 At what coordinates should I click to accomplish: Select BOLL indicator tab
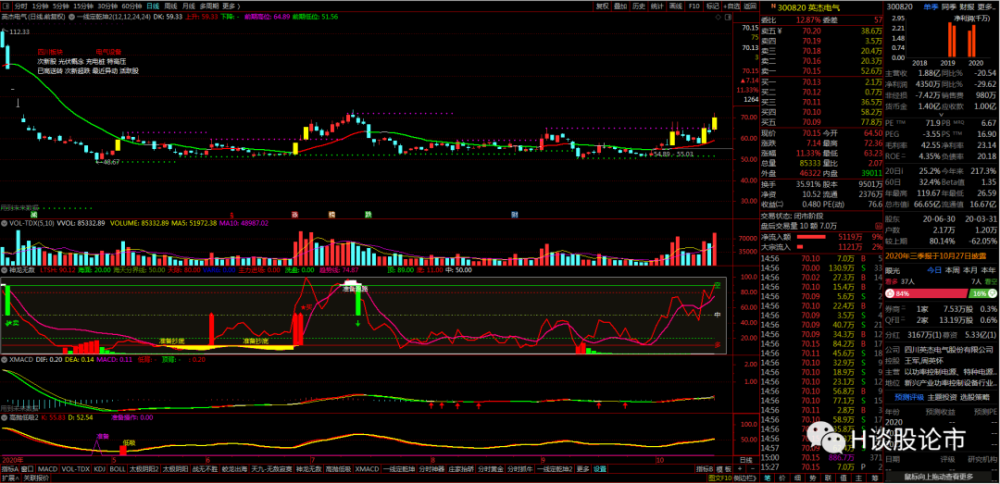pyautogui.click(x=118, y=469)
